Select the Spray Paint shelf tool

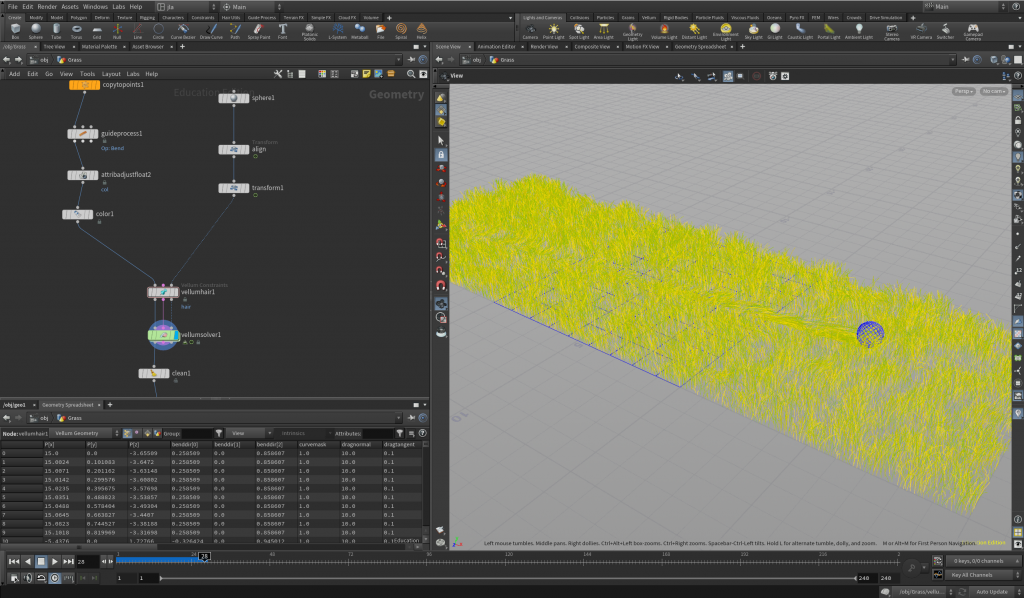point(259,31)
